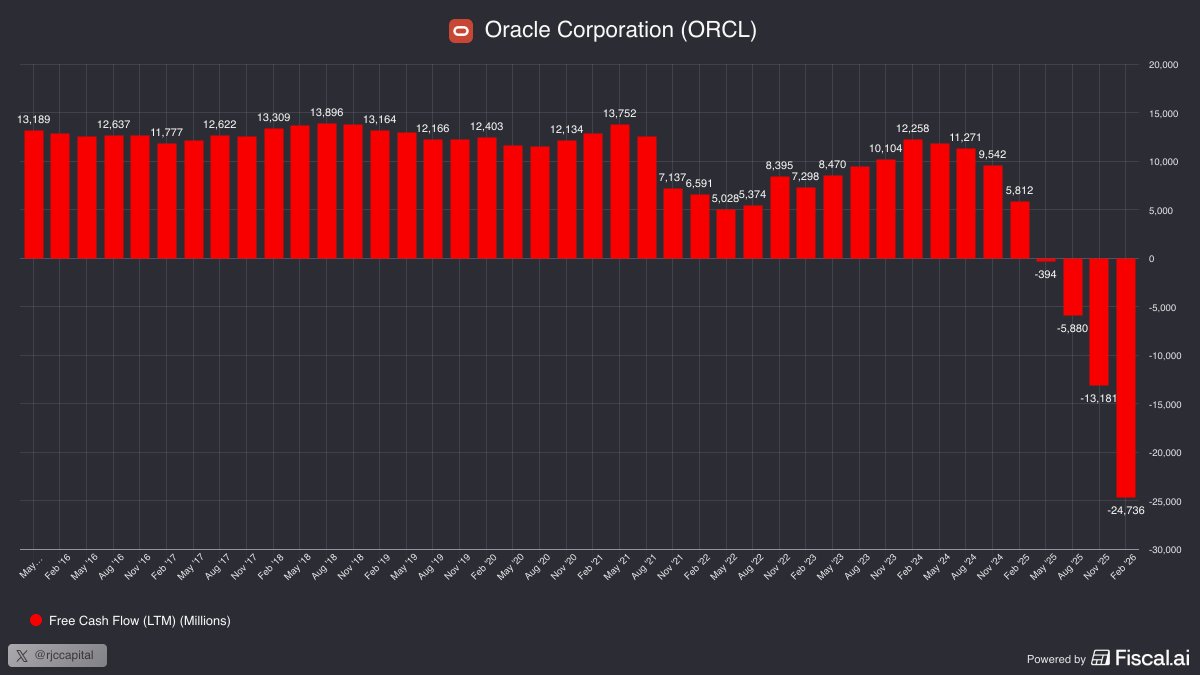Click the '8,470' data label

tap(833, 165)
